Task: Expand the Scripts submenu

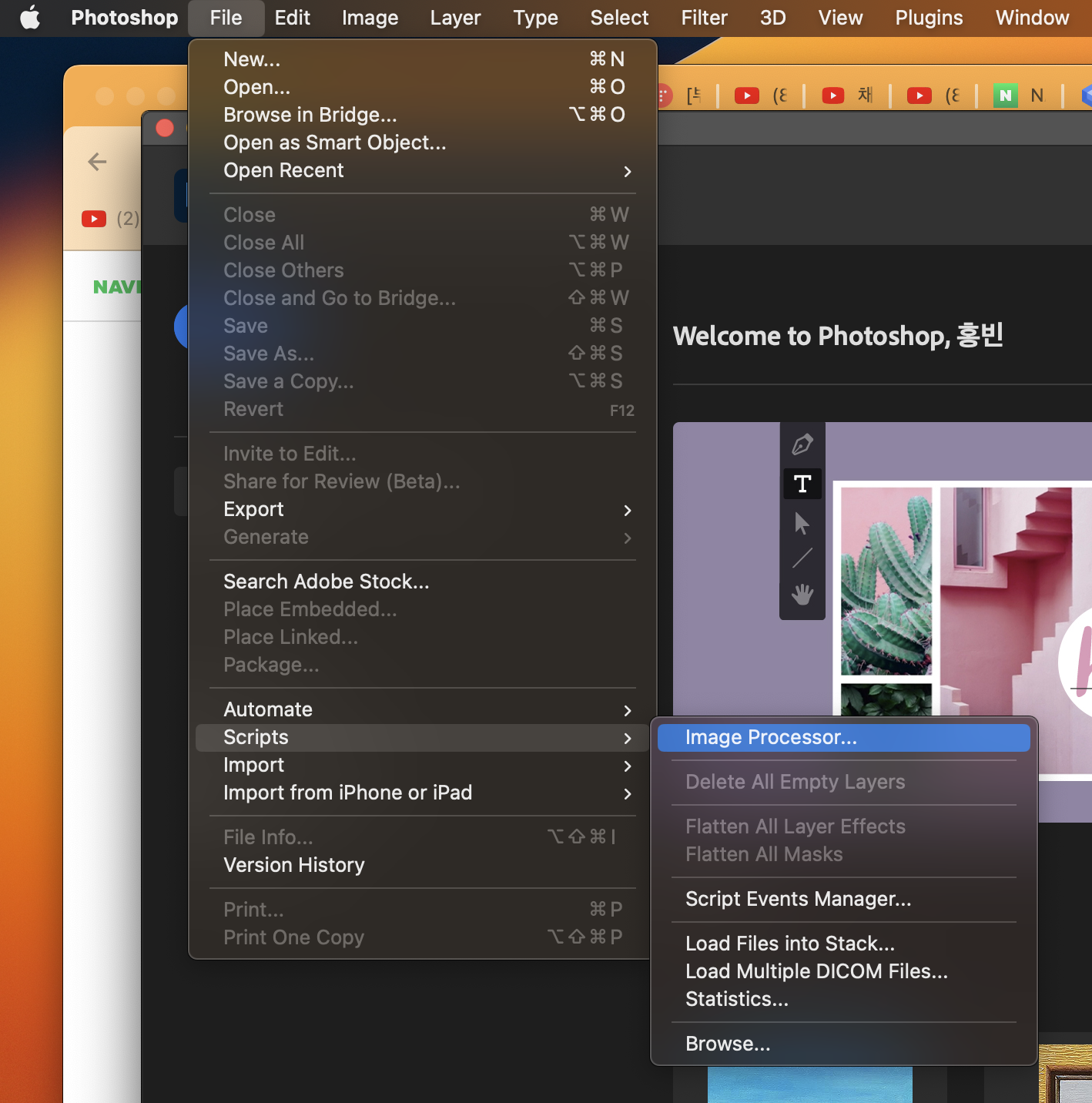Action: 423,737
